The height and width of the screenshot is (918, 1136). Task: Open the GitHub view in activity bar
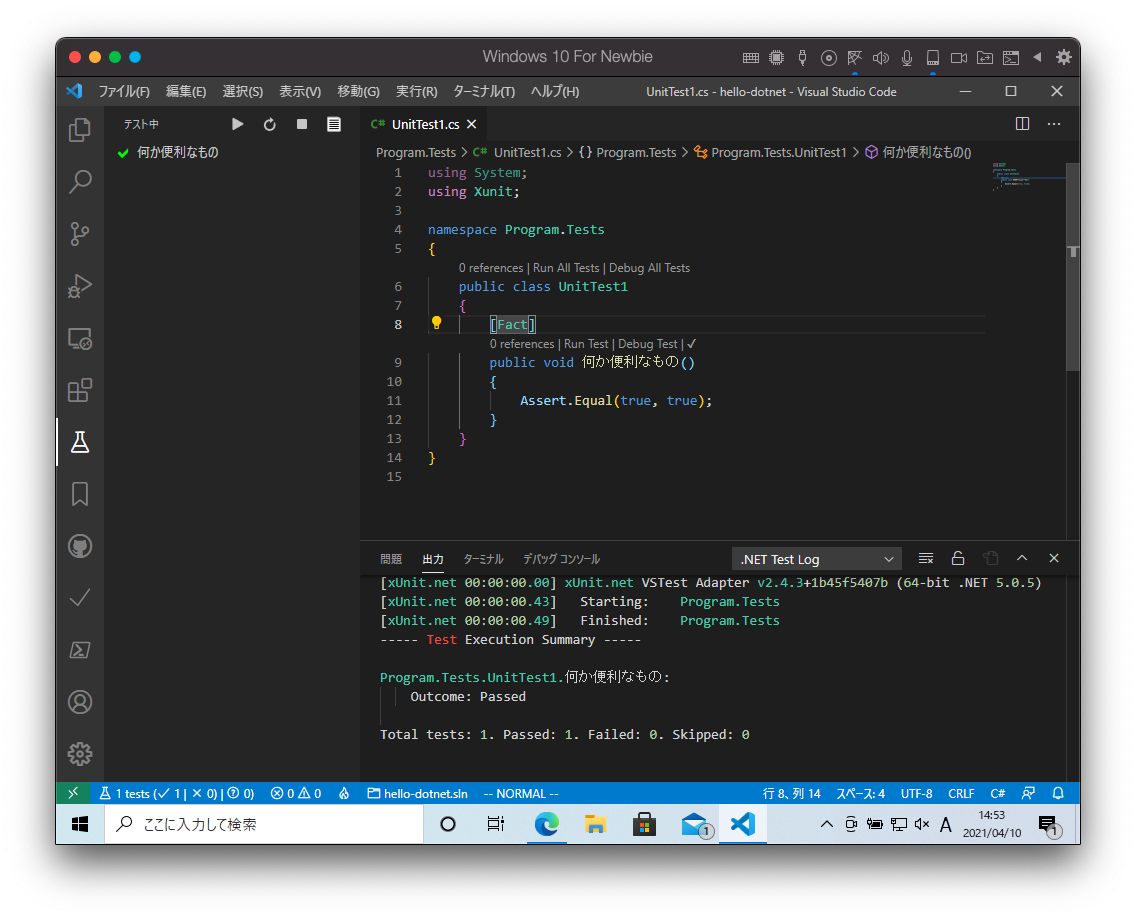(x=80, y=546)
